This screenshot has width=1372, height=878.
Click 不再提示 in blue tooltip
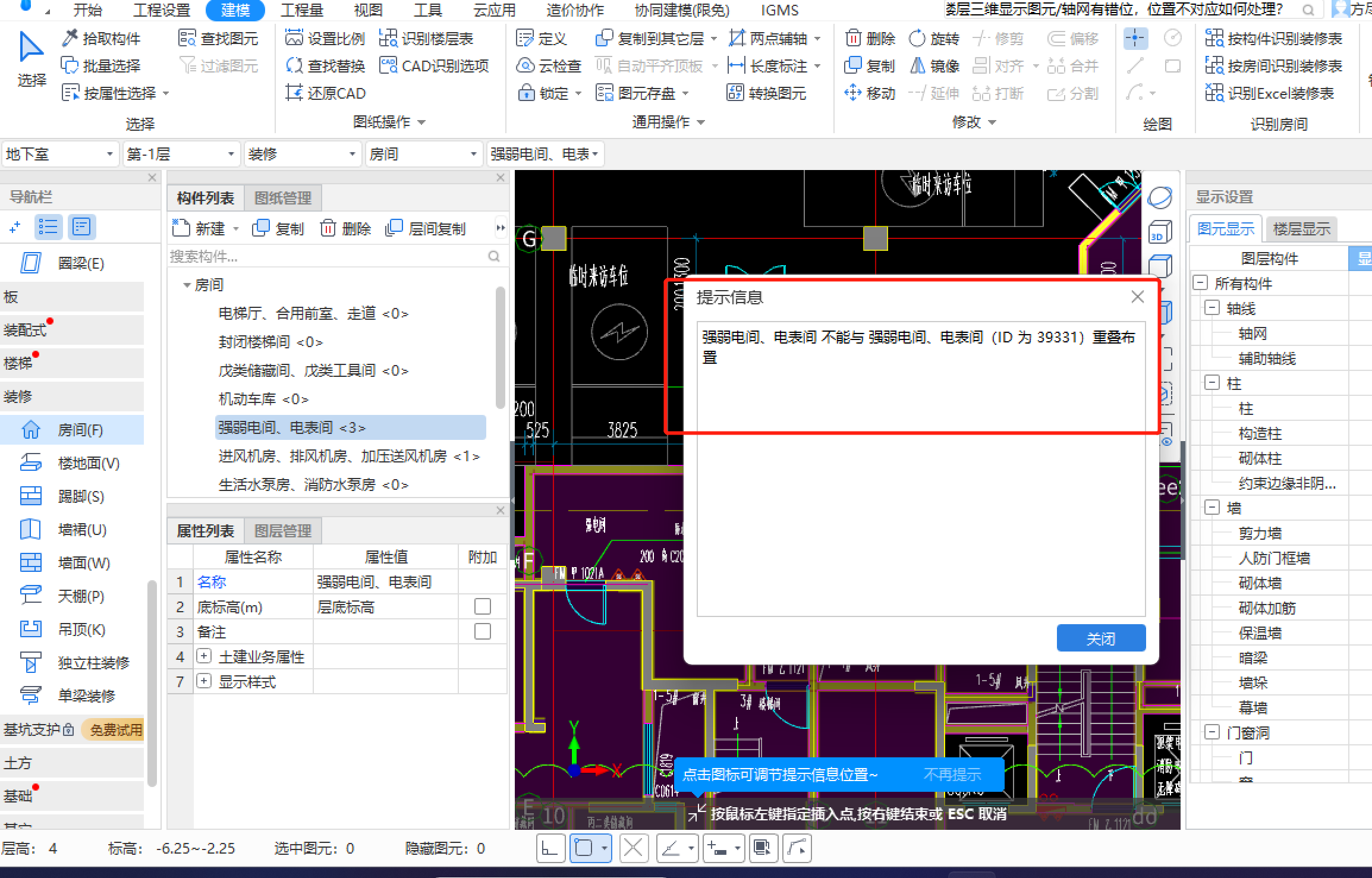click(x=952, y=775)
